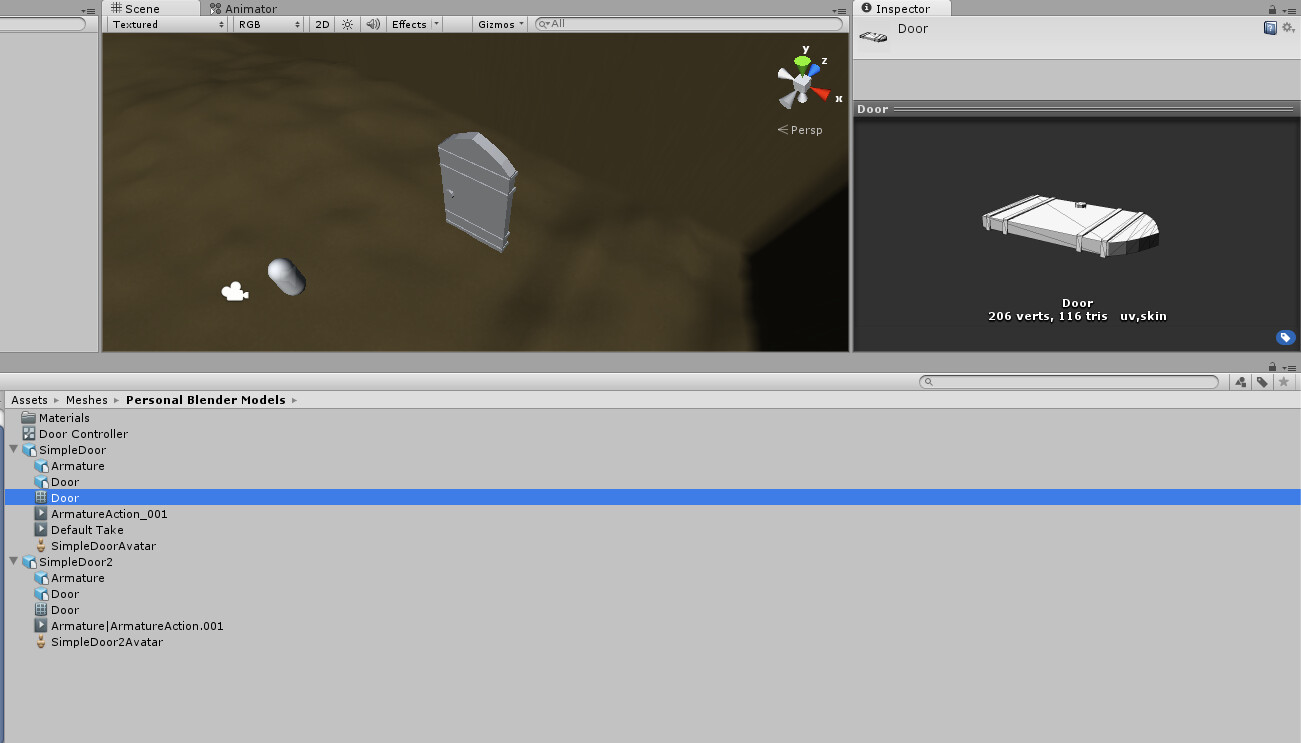
Task: Click Persp to switch camera projection
Action: pos(805,129)
